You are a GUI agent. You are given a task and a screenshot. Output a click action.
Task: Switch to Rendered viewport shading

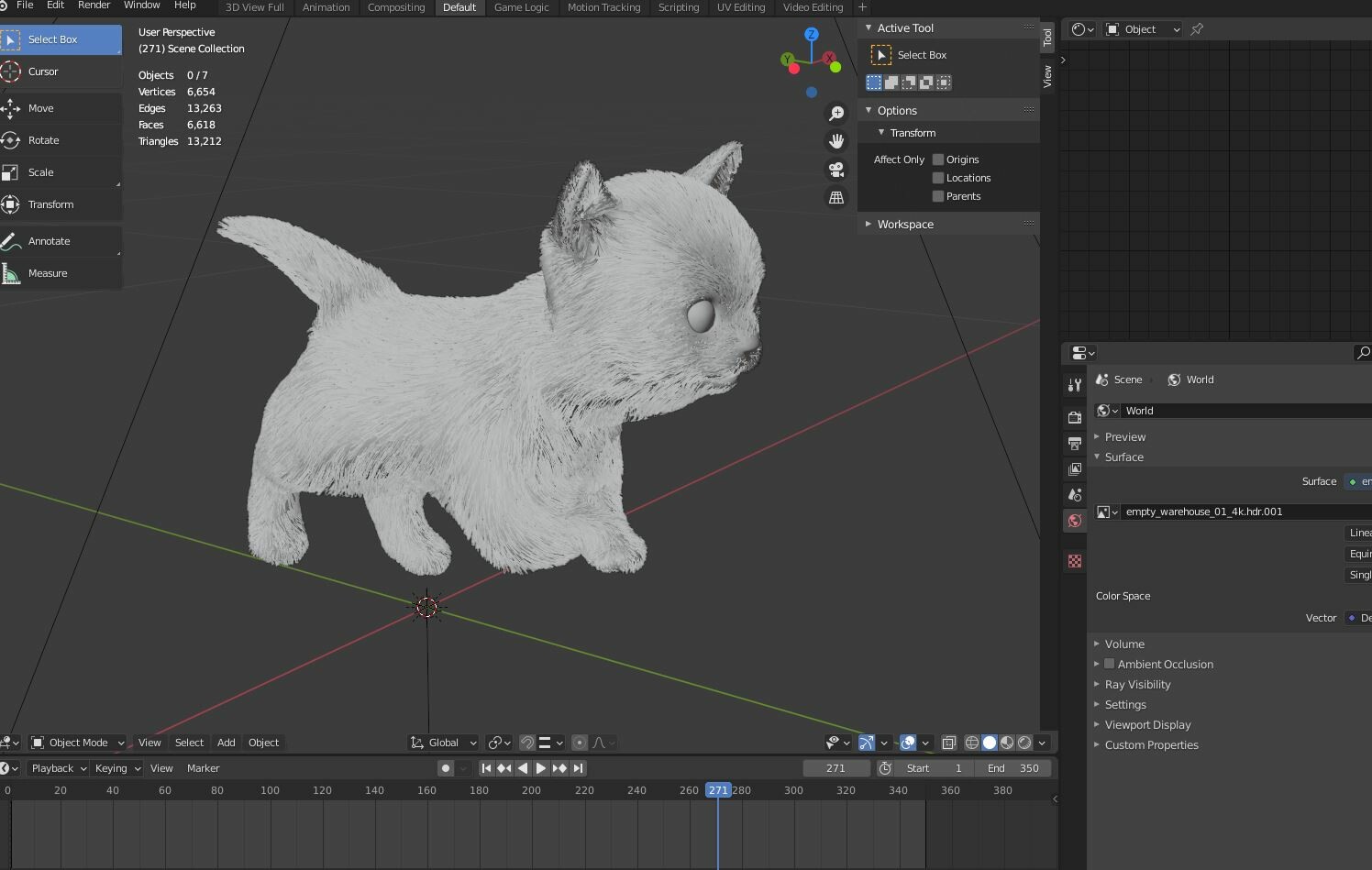(1024, 743)
